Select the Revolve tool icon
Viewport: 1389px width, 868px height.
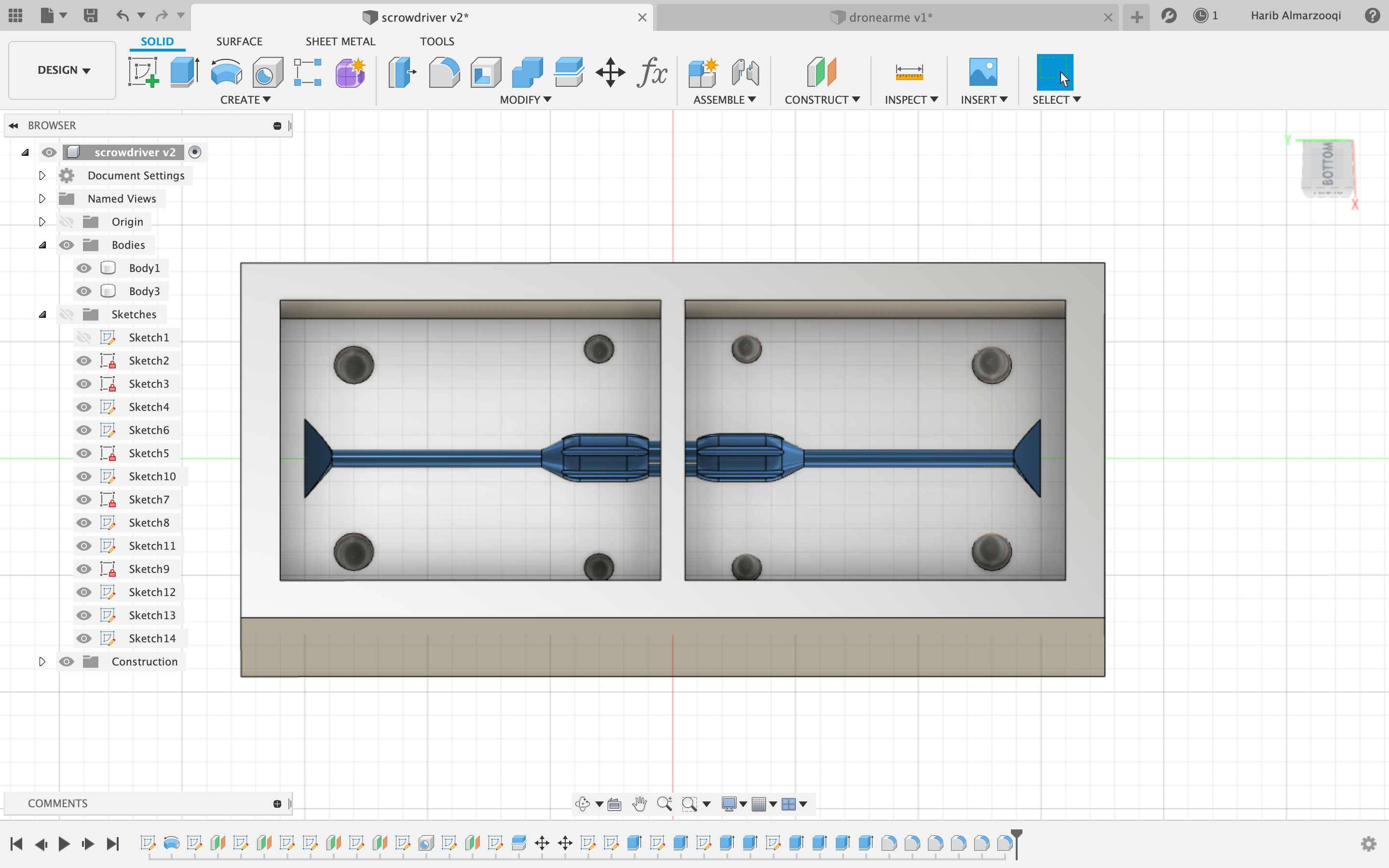(x=226, y=73)
